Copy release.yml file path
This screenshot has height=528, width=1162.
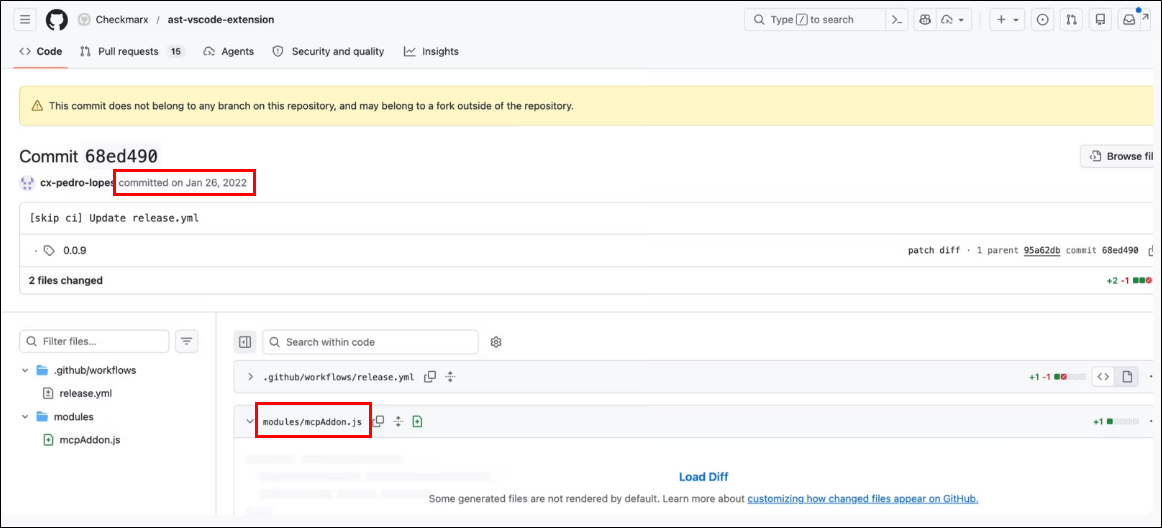pyautogui.click(x=430, y=377)
